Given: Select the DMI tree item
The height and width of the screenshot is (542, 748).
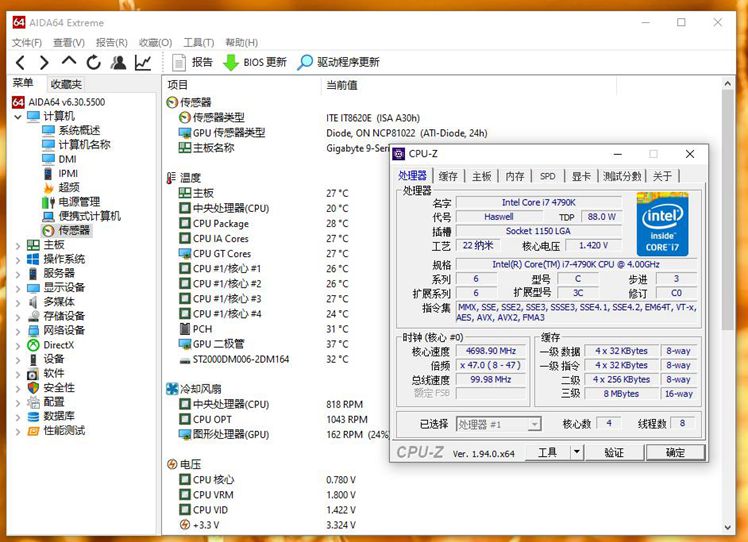Looking at the screenshot, I should pyautogui.click(x=59, y=159).
